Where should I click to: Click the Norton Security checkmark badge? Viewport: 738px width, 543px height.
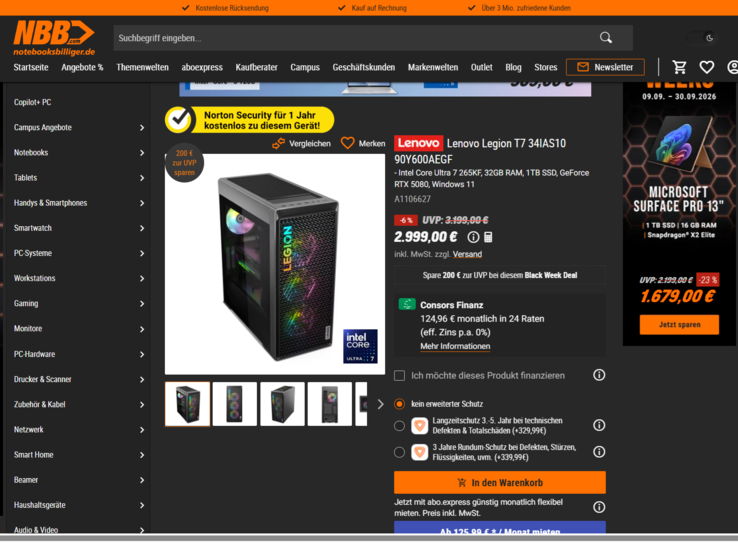[178, 120]
